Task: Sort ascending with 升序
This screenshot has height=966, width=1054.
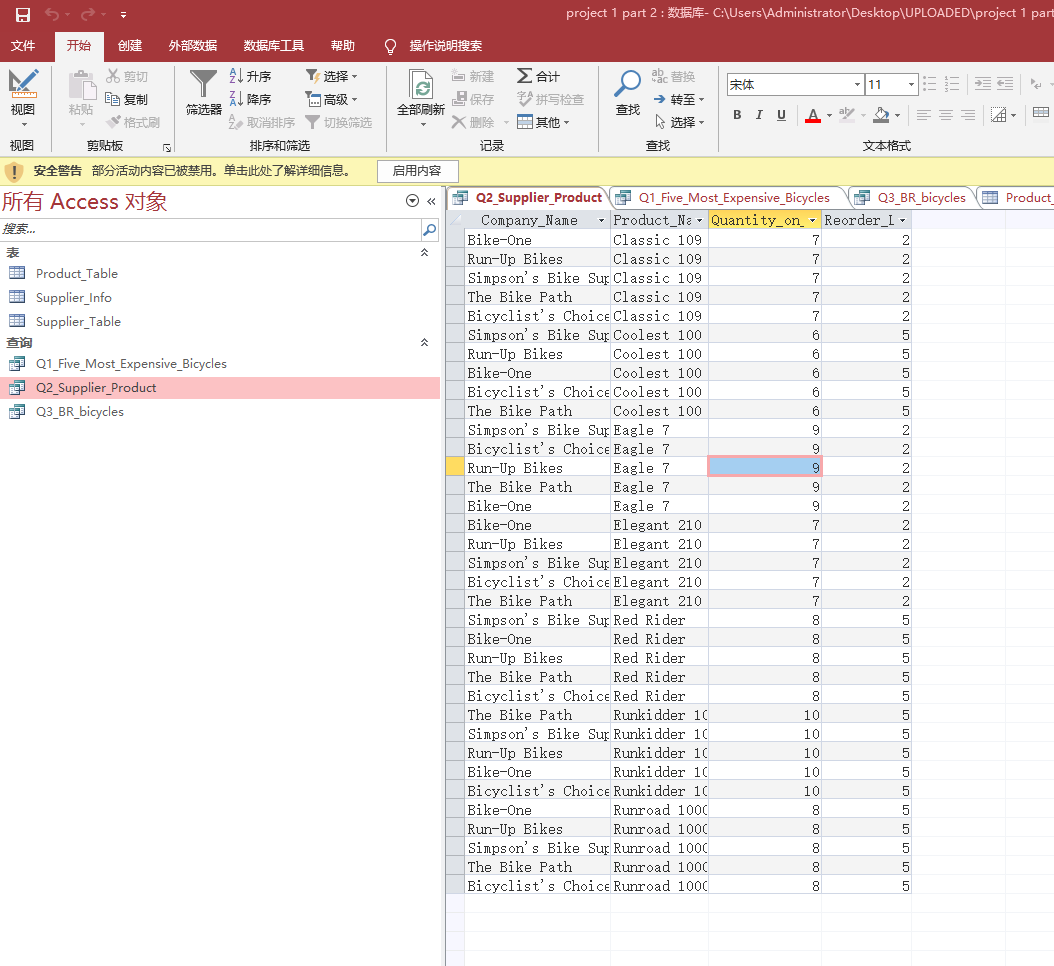Action: coord(250,76)
